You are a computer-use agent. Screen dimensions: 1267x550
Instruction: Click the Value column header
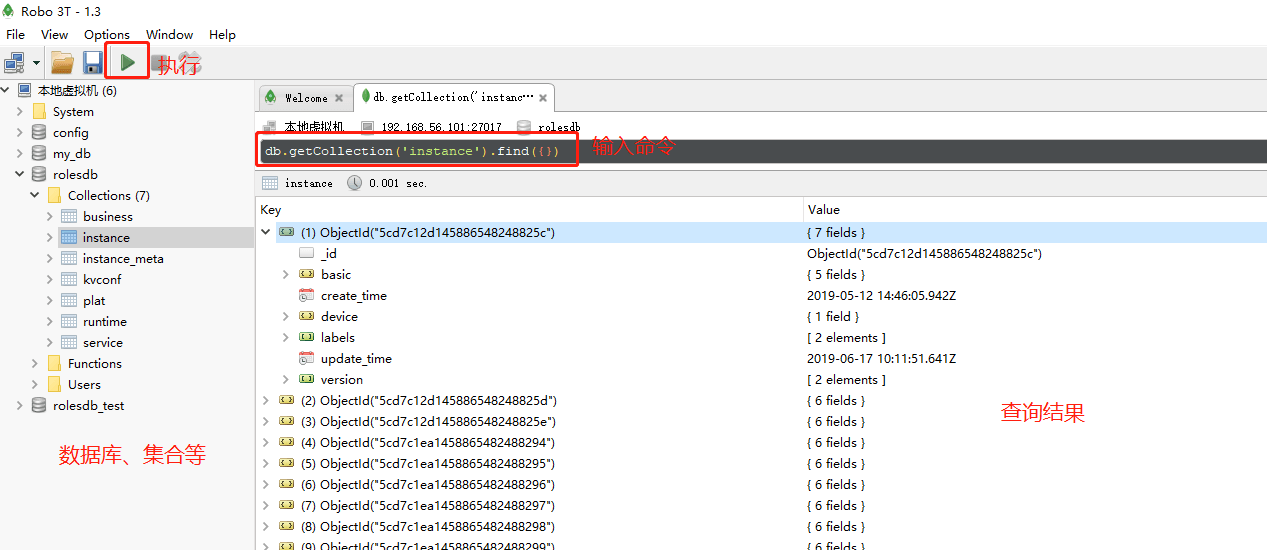pyautogui.click(x=1035, y=210)
